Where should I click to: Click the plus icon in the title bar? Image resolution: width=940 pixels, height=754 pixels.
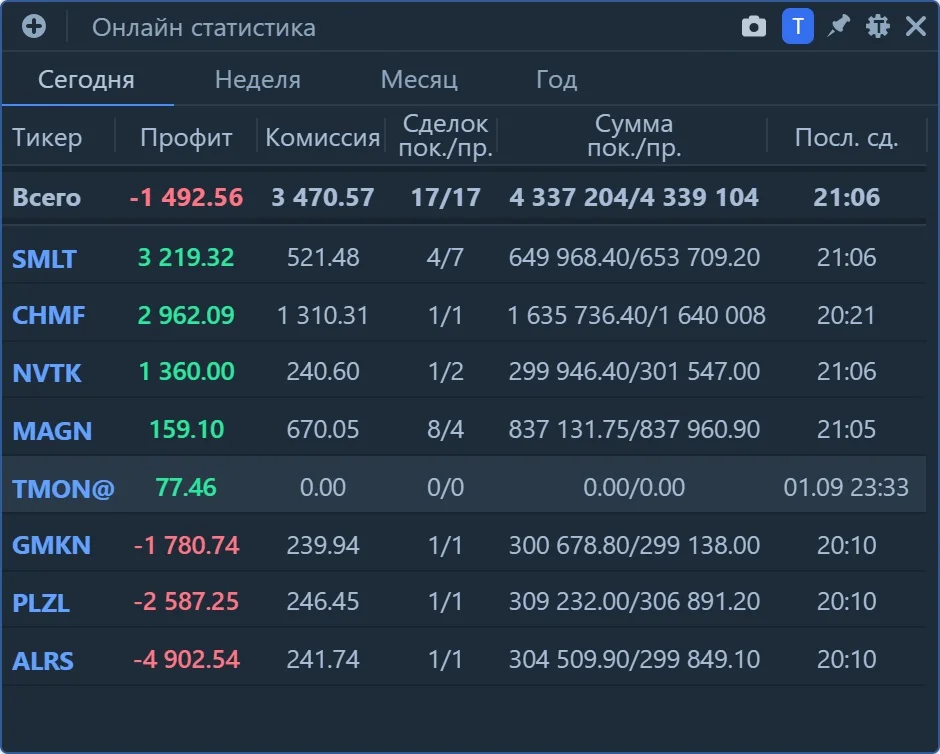[x=34, y=26]
